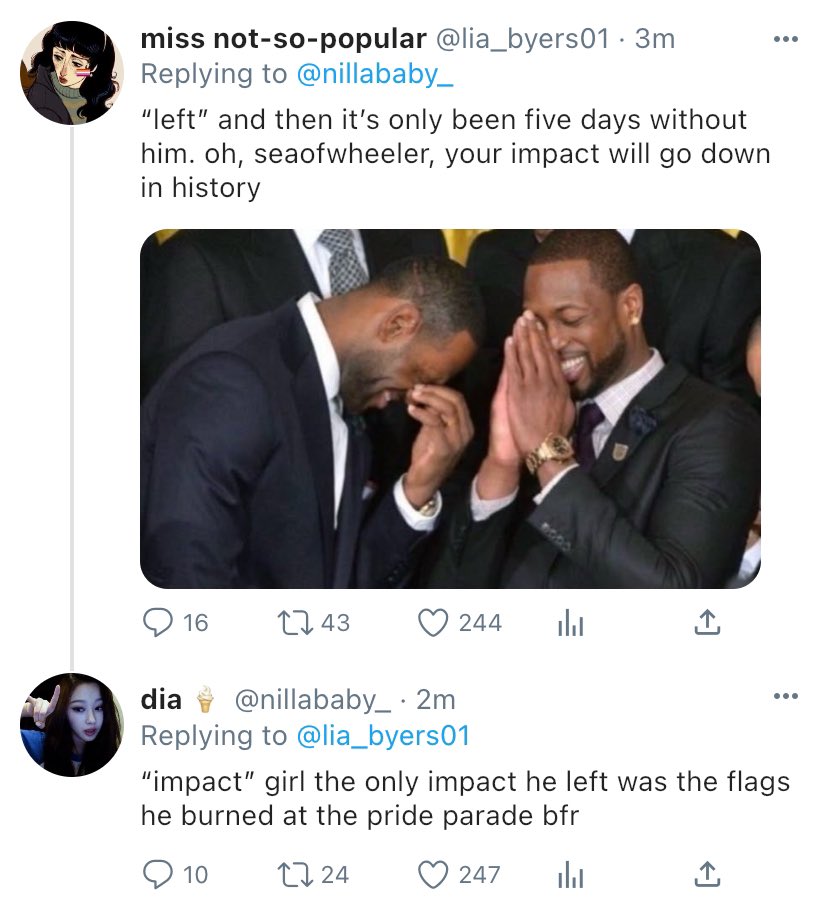Open @nillababy_ mention in first tweet

pos(375,73)
